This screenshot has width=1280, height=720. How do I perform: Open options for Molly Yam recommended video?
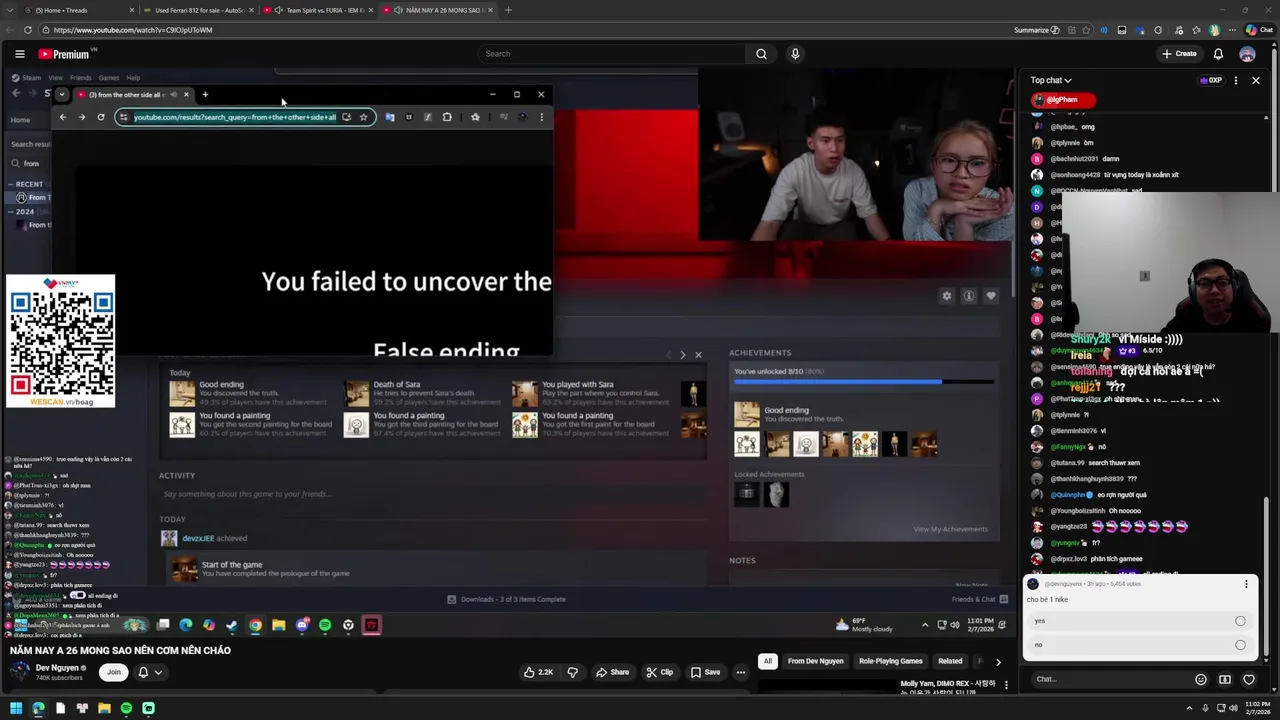pos(1006,685)
